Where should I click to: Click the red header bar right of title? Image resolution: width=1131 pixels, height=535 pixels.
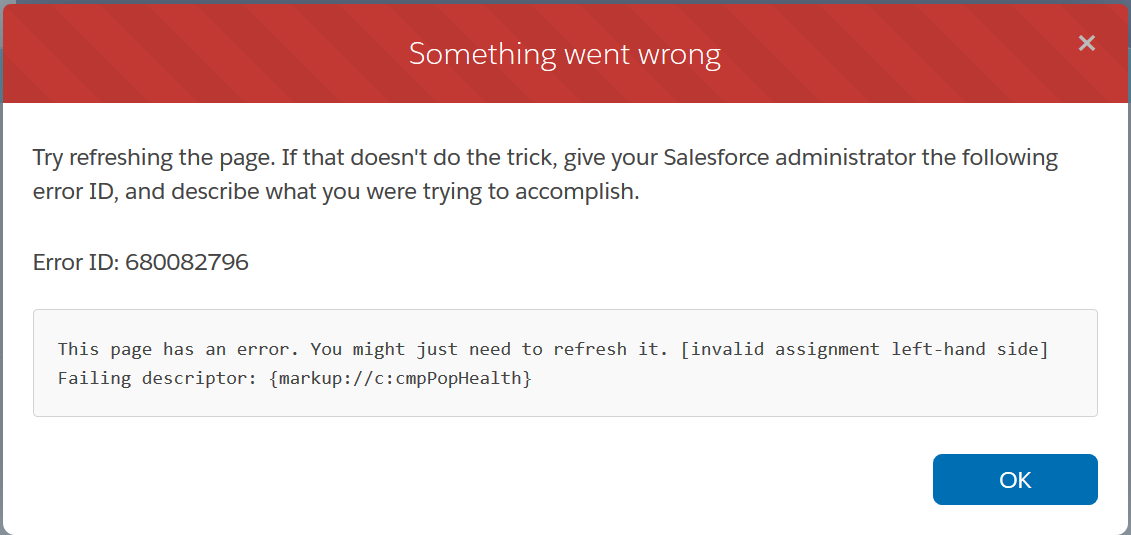[900, 54]
